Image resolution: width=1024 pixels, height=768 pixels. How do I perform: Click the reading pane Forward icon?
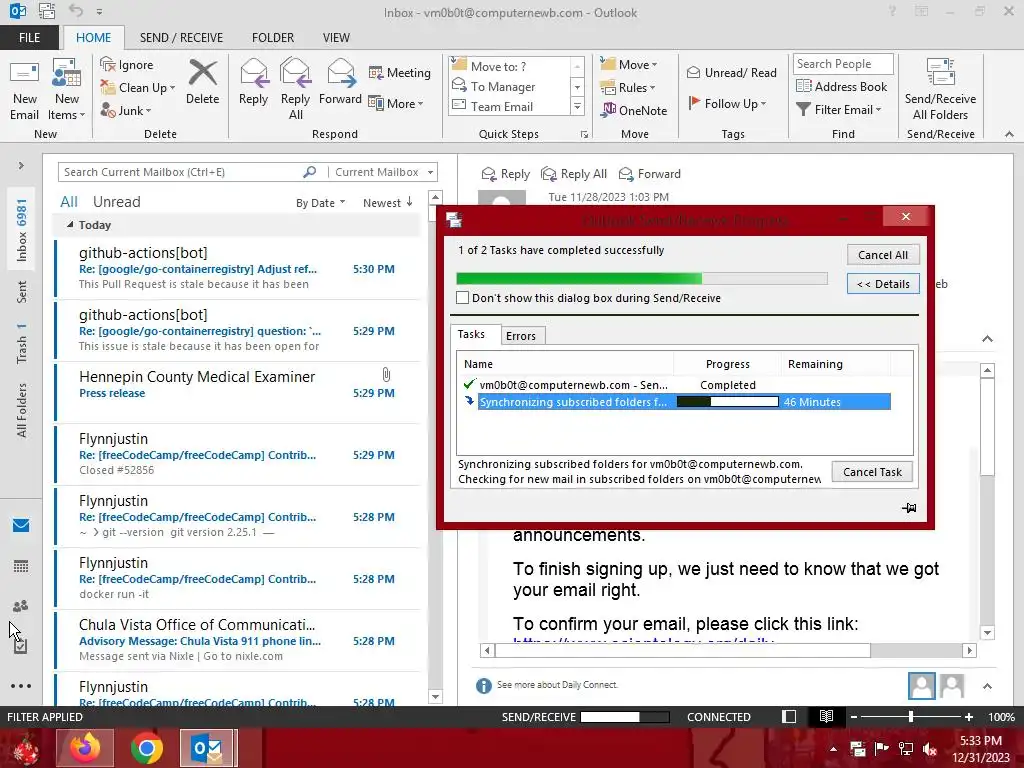tap(626, 174)
